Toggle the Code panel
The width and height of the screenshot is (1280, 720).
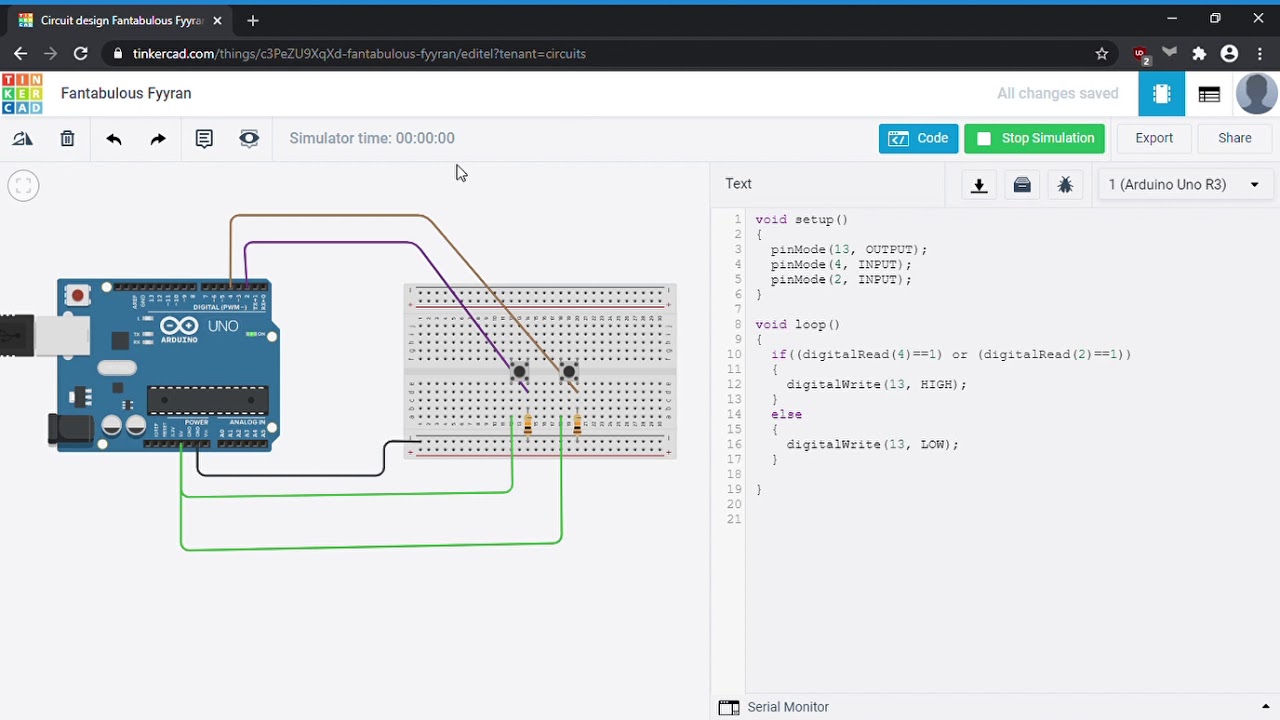[x=918, y=139]
